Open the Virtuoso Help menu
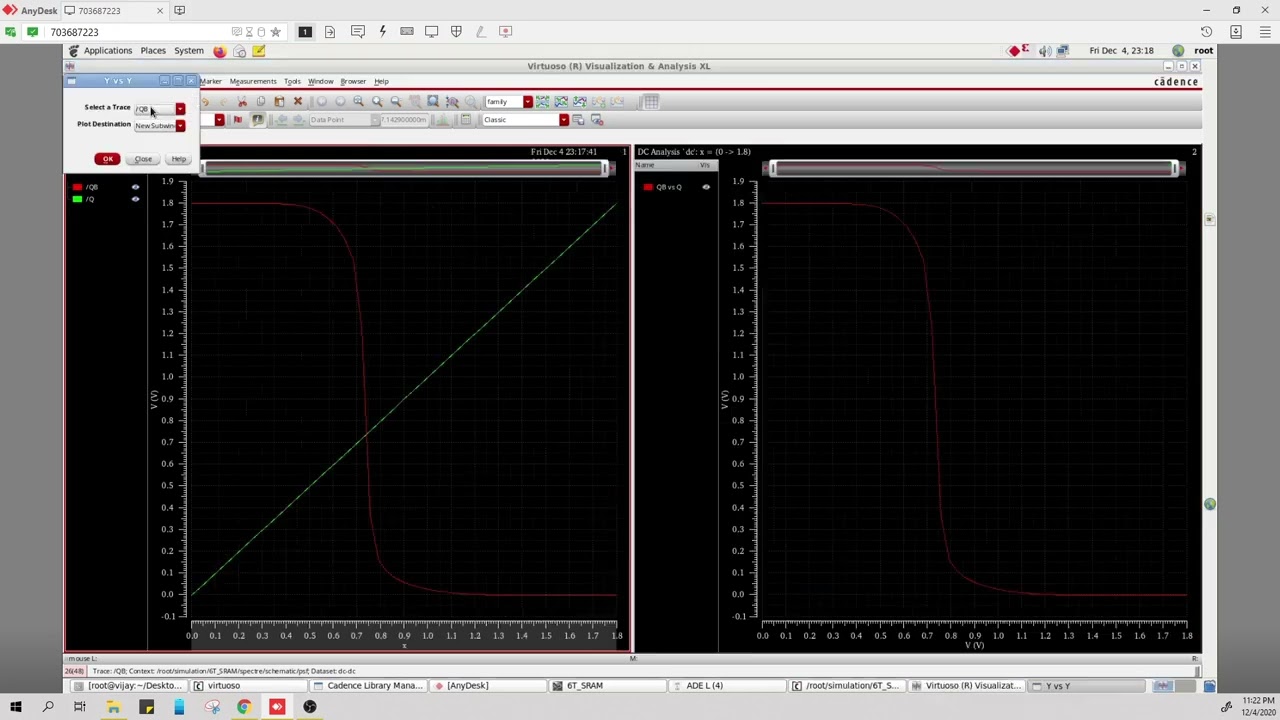1280x720 pixels. [381, 81]
